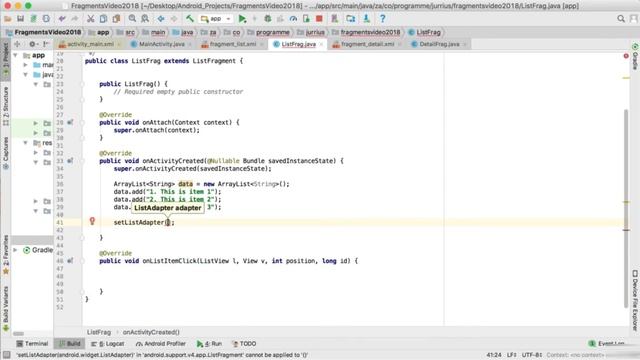Open the Android Profiler tool window button
Image resolution: width=640 pixels, height=360 pixels.
pyautogui.click(x=161, y=344)
